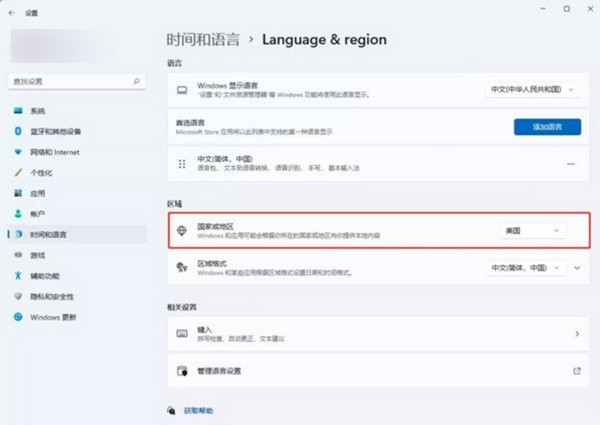Open the 键入 typing settings row
Viewport: 600px width, 425px height.
point(378,334)
